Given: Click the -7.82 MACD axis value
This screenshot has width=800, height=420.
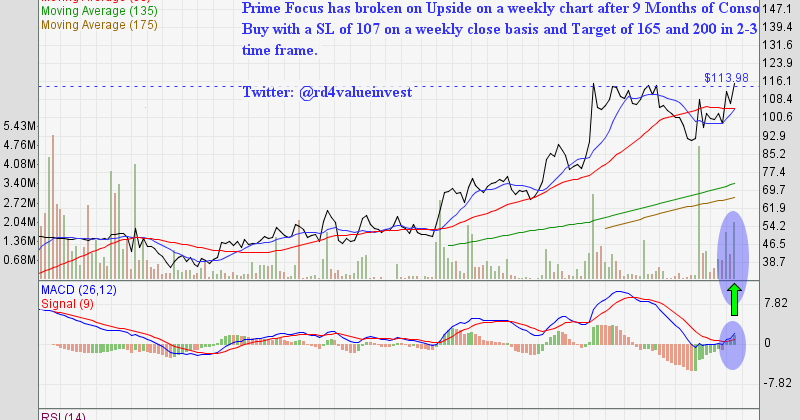Looking at the screenshot, I should coord(777,383).
